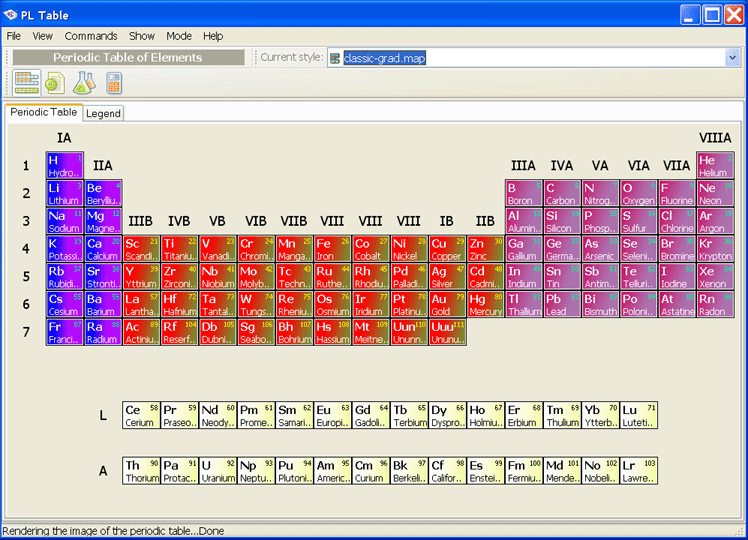
Task: Switch to the Legend tab
Action: pos(103,113)
